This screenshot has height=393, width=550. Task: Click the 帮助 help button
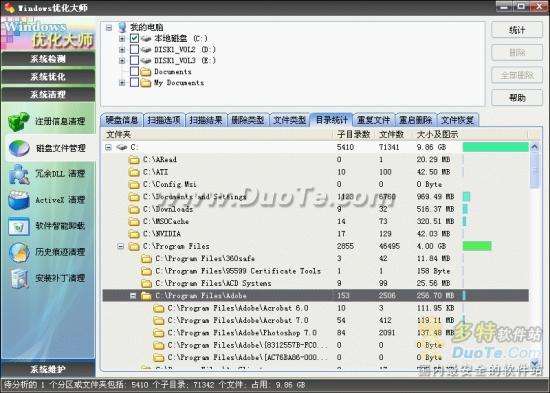click(517, 98)
